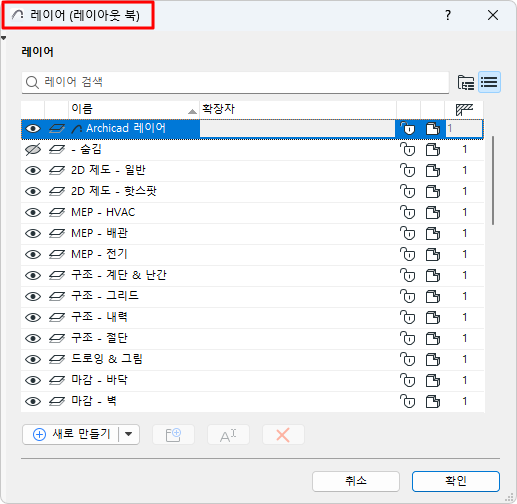The width and height of the screenshot is (517, 504).
Task: Expand the panel disclosure triangle at top-left
Action: tap(3, 38)
